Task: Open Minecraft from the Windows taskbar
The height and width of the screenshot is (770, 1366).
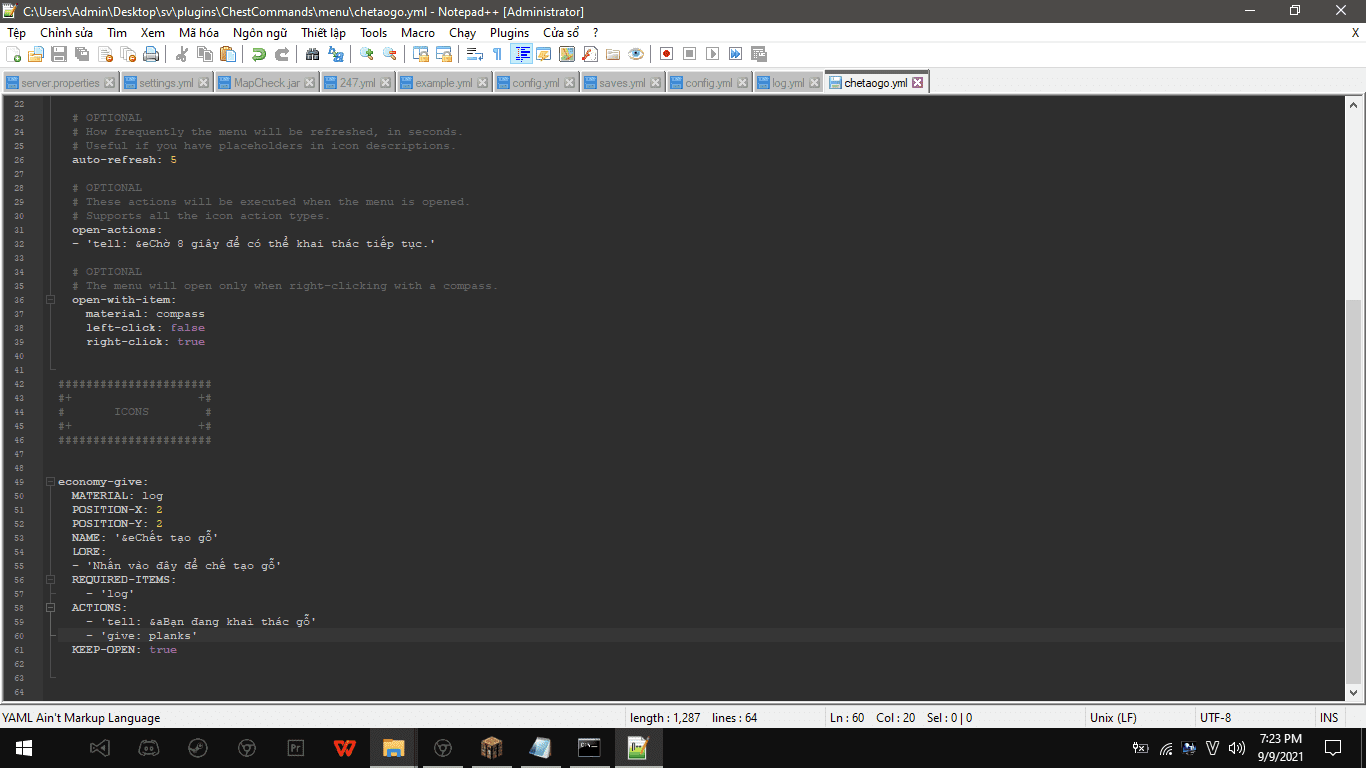Action: tap(491, 748)
